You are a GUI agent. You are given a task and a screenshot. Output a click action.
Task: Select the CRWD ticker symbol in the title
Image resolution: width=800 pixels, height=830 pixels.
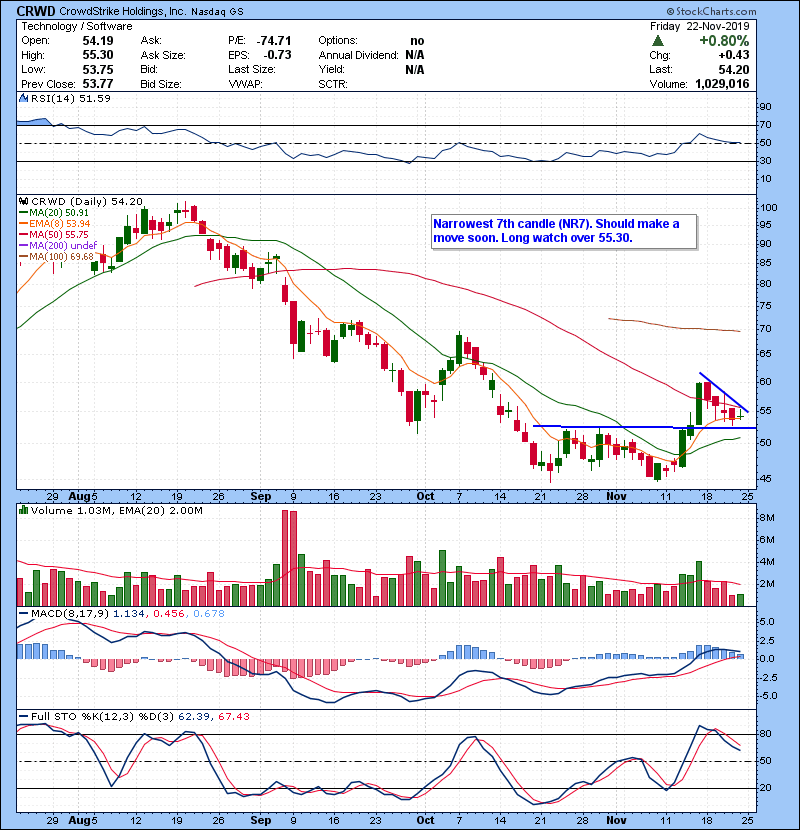(35, 11)
